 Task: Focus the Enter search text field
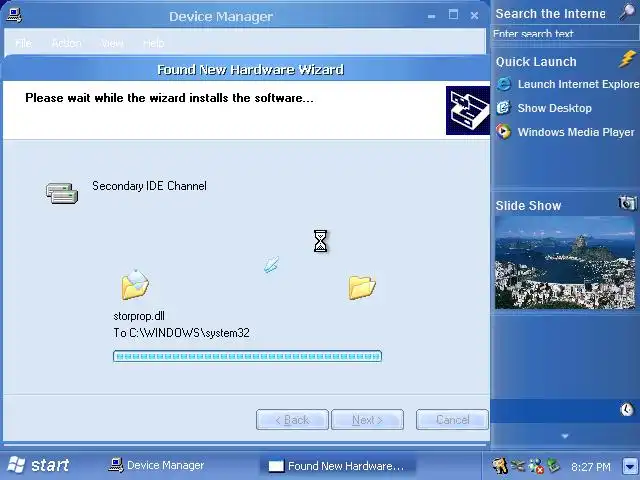pos(565,33)
